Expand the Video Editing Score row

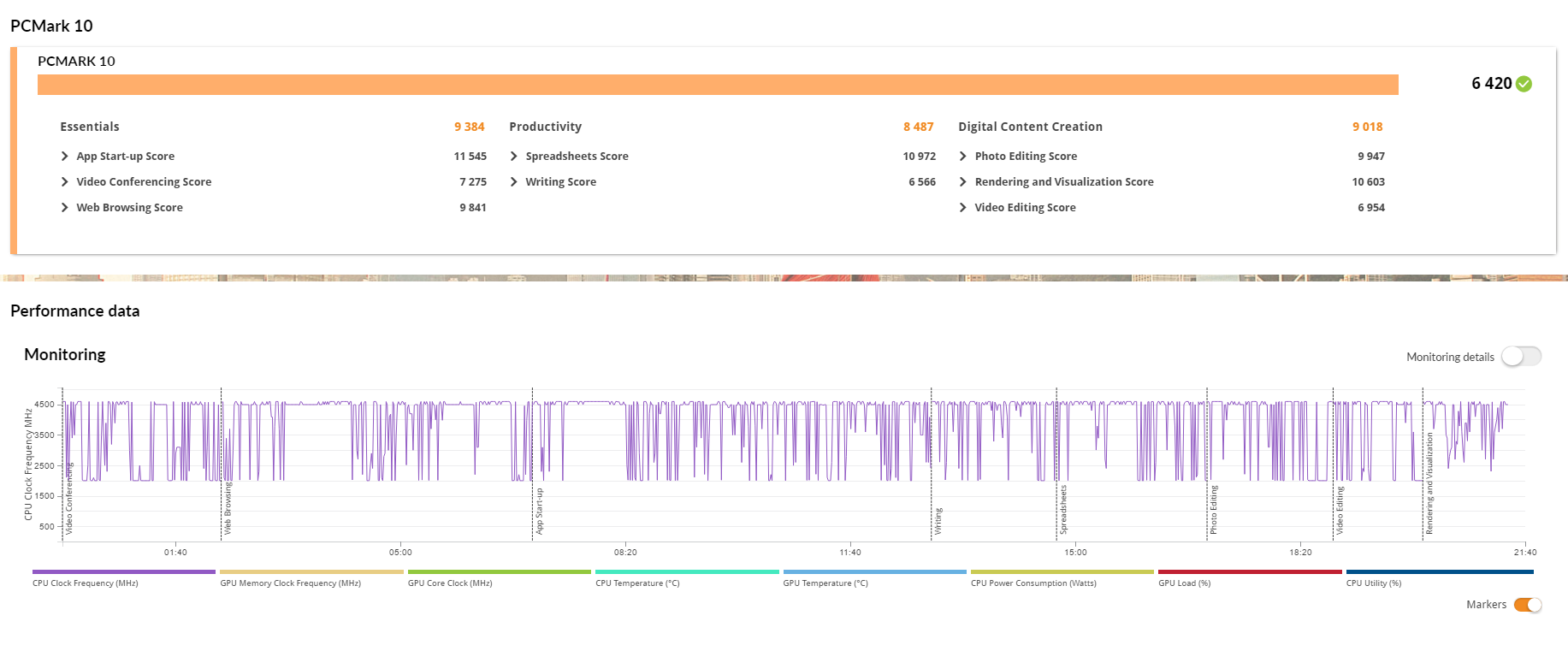[x=962, y=208]
